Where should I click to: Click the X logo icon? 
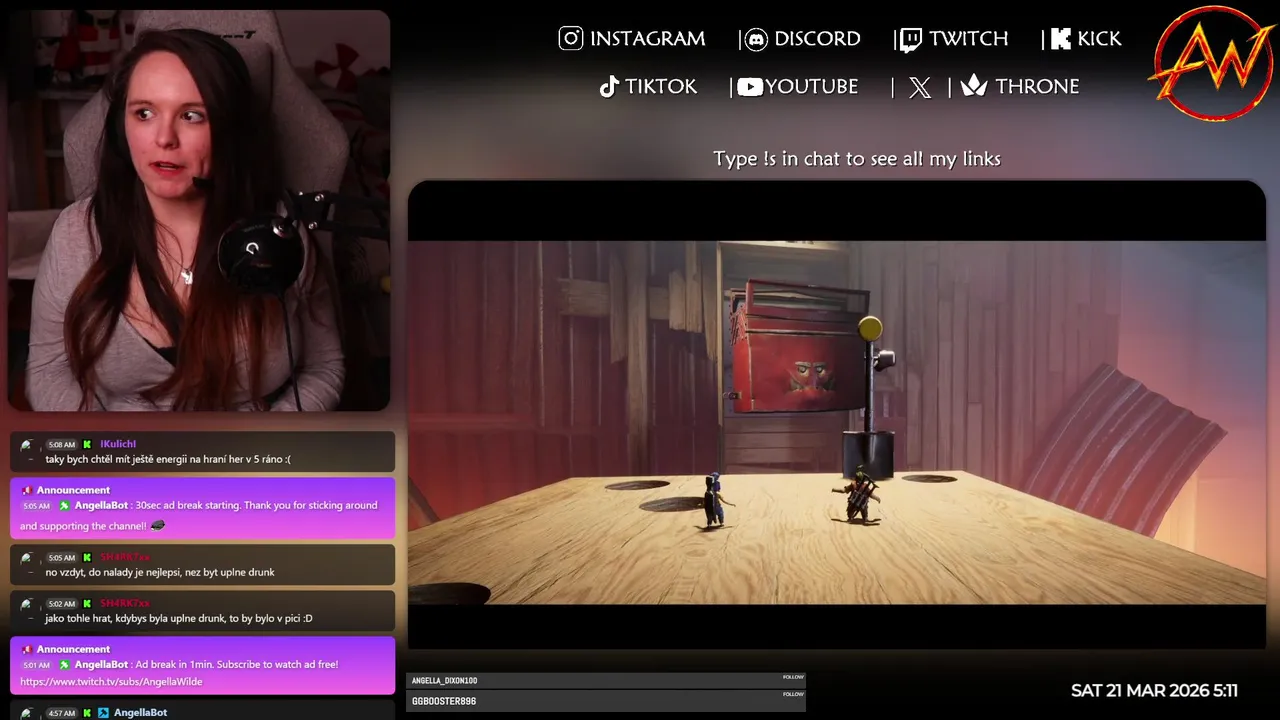[x=920, y=87]
